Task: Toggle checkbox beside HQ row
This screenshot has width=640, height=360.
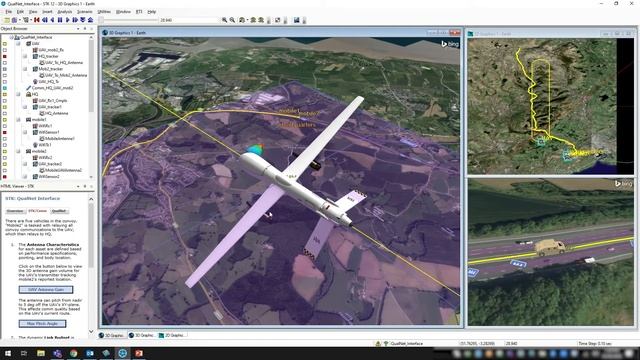Action: point(4,94)
